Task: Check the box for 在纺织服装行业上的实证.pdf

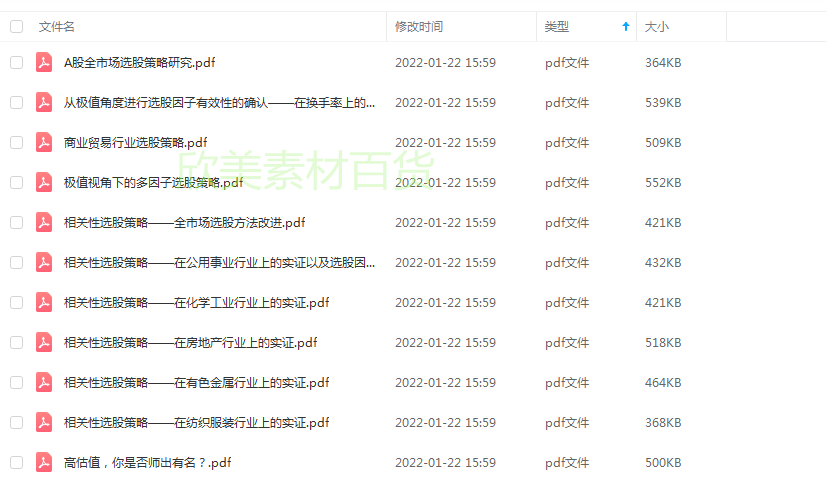Action: pos(16,422)
